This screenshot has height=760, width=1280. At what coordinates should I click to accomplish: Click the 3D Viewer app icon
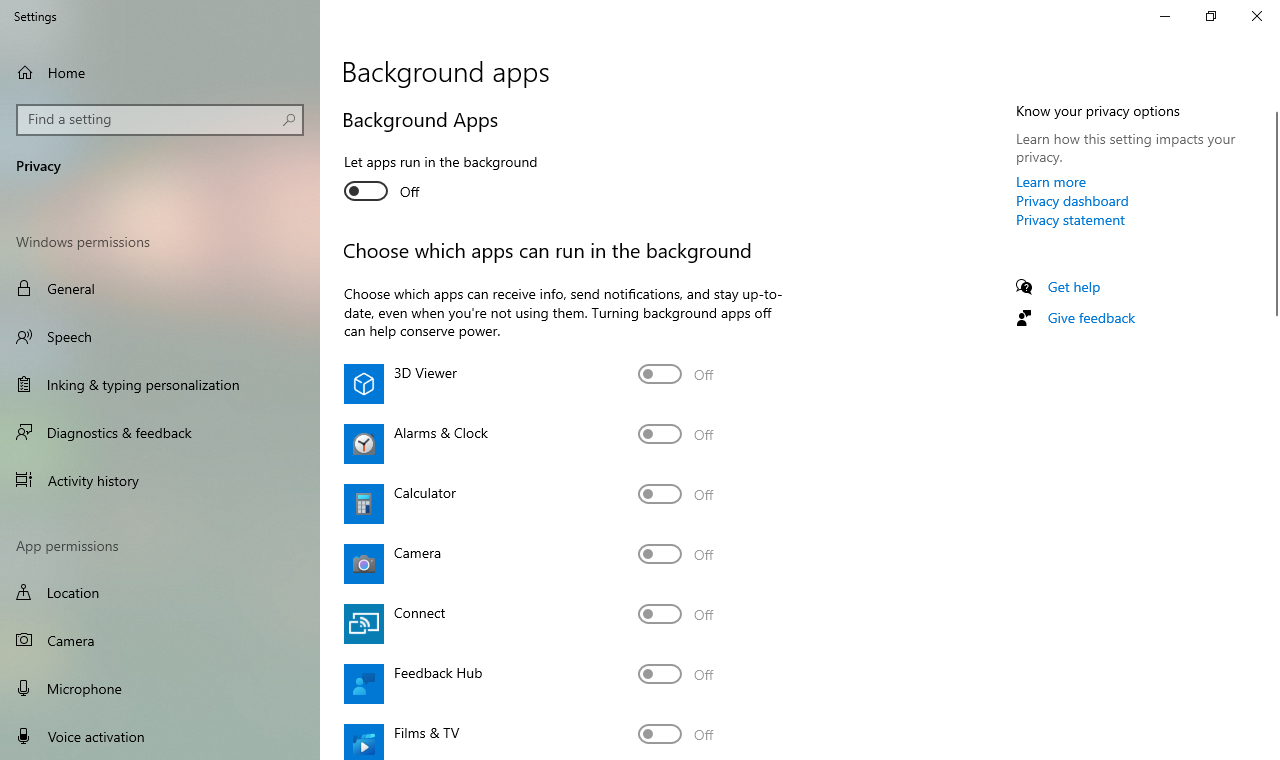pyautogui.click(x=364, y=384)
